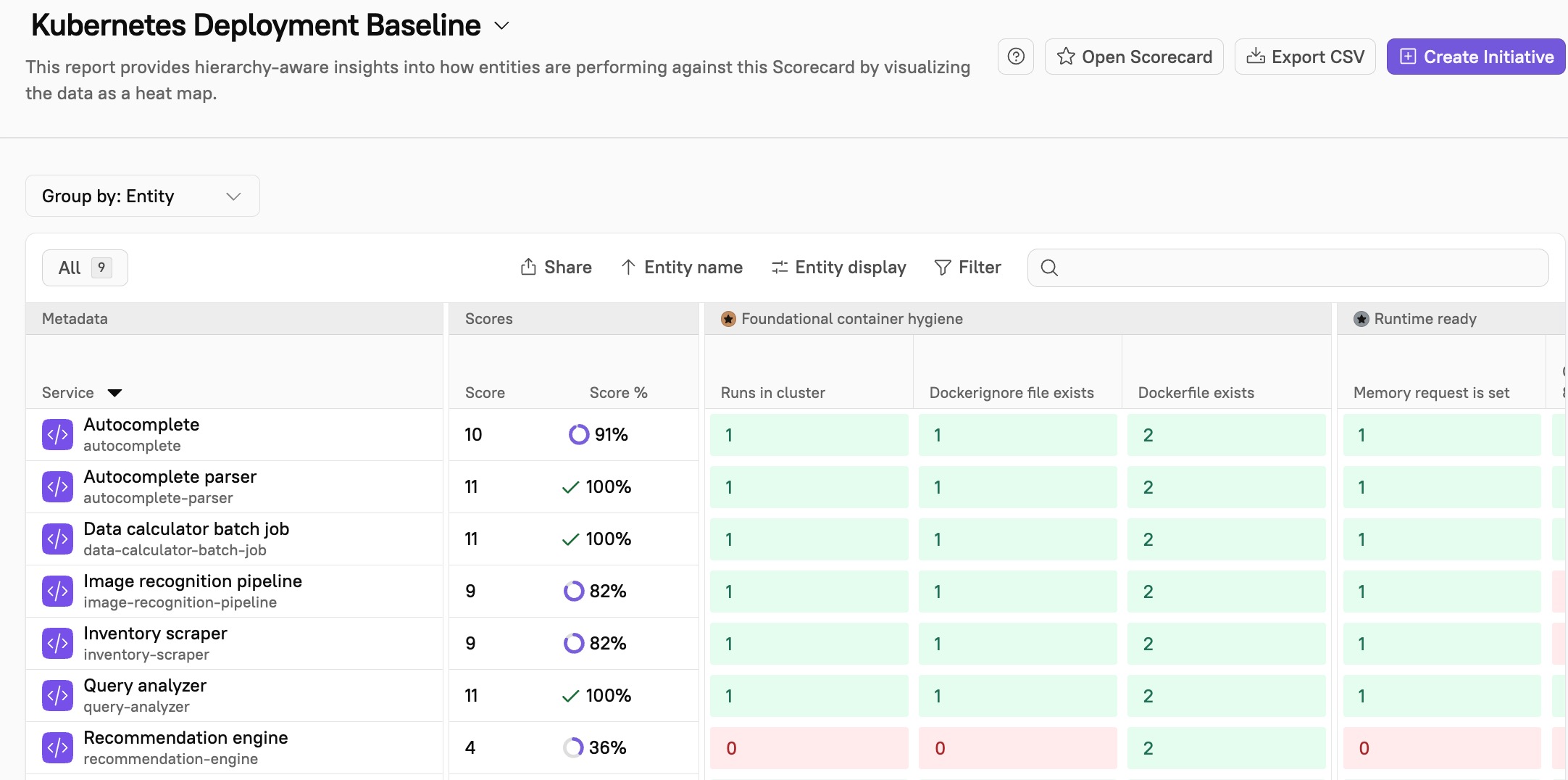
Task: Click the help question mark icon
Action: pos(1016,57)
